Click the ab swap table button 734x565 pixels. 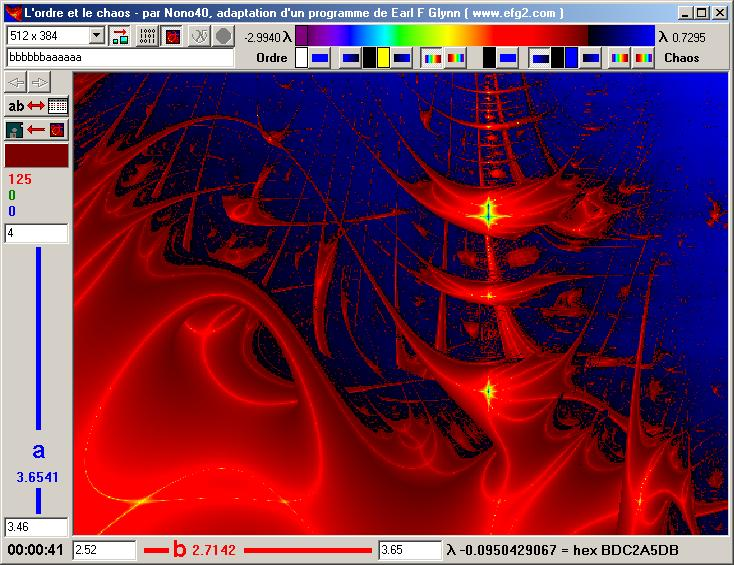point(37,105)
